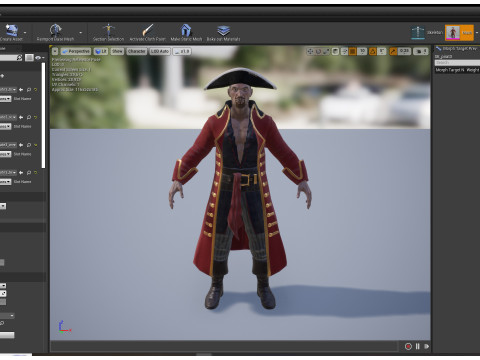
Task: Browse to asset magnifier for first material slot
Action: pos(29,89)
